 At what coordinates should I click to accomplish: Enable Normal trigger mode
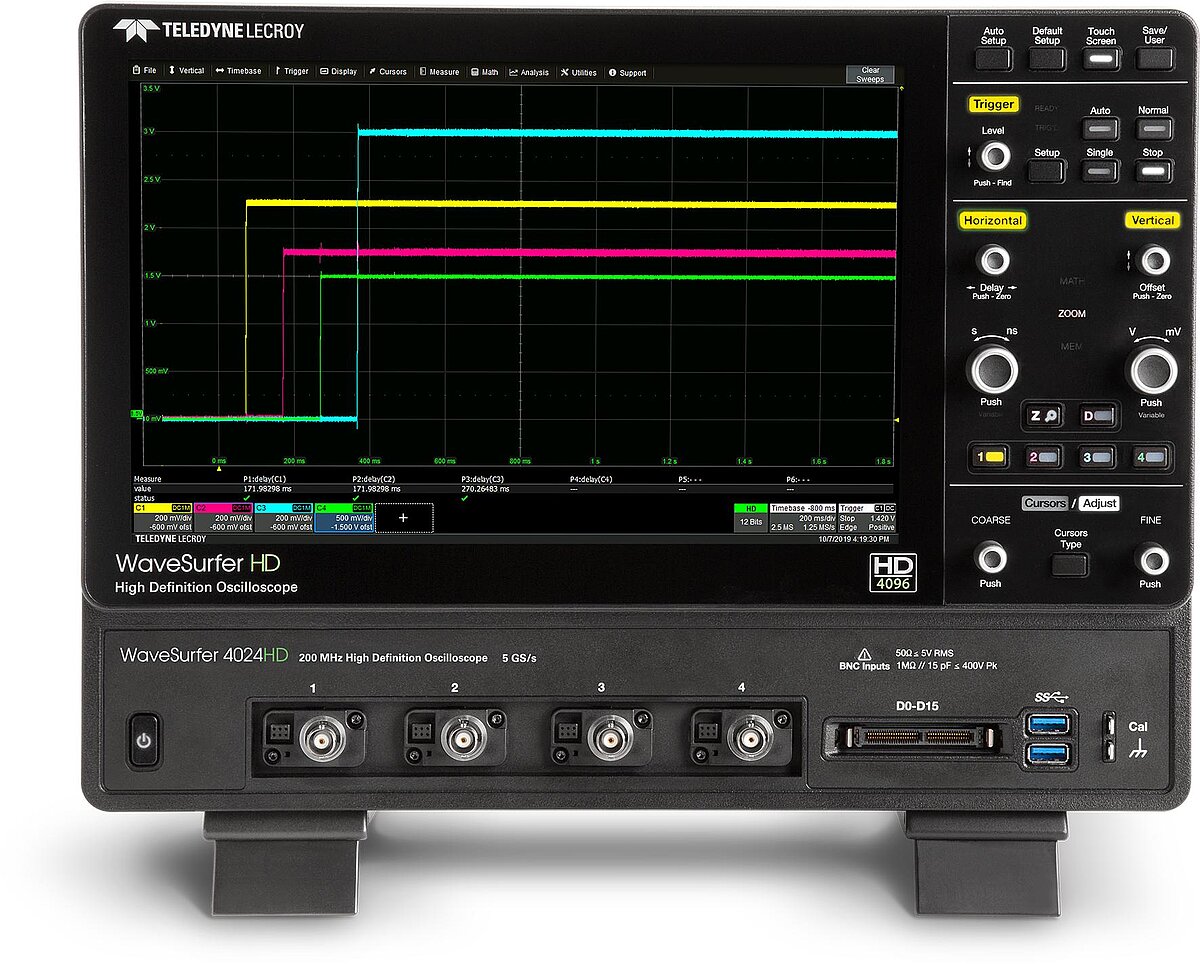pos(1153,130)
